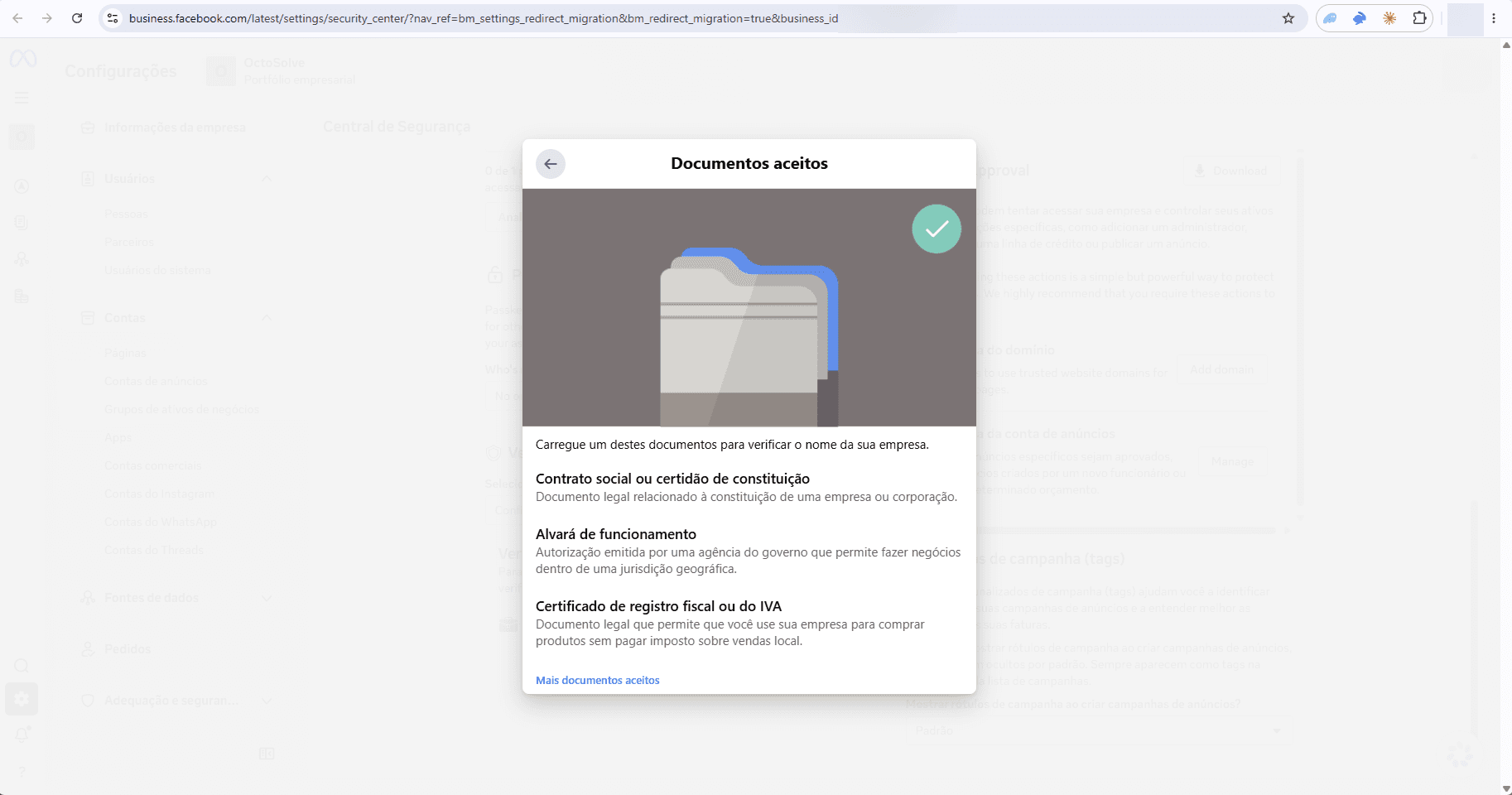Click the light-blue cloud extension icon
The width and height of the screenshot is (1512, 795).
coord(1330,18)
